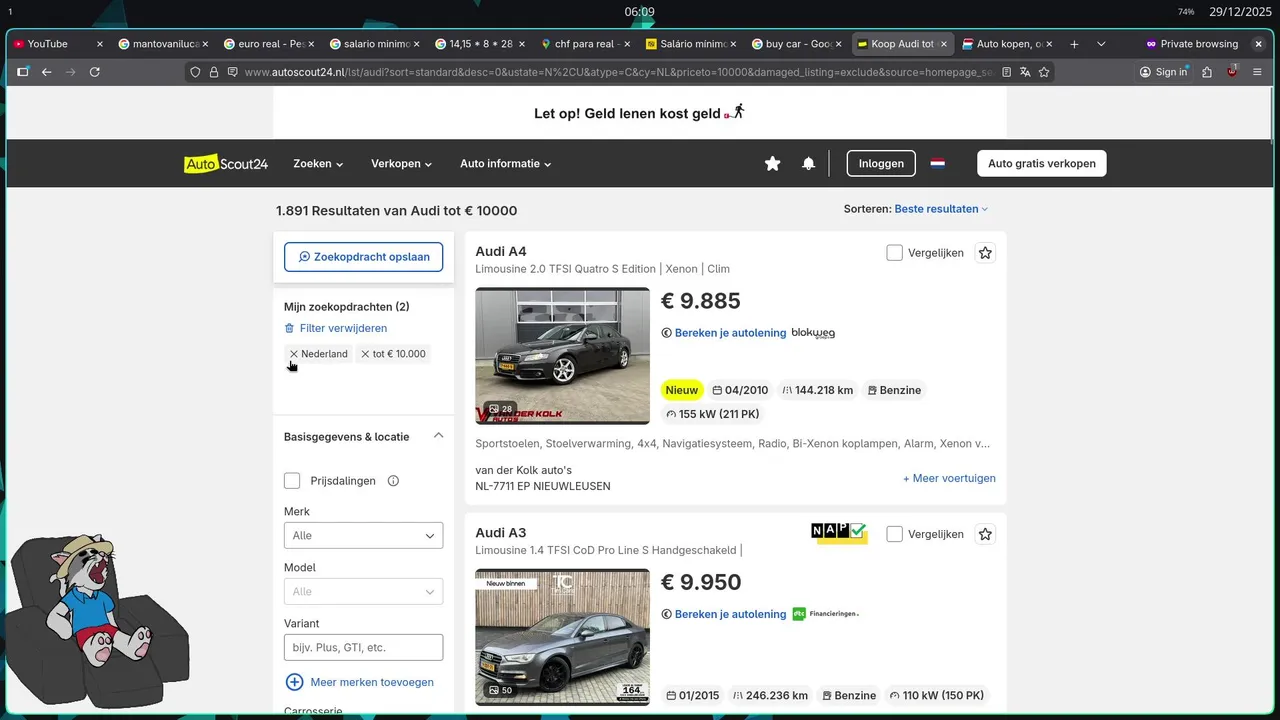Click the Filter verwijderen link
1280x720 pixels.
pos(336,328)
